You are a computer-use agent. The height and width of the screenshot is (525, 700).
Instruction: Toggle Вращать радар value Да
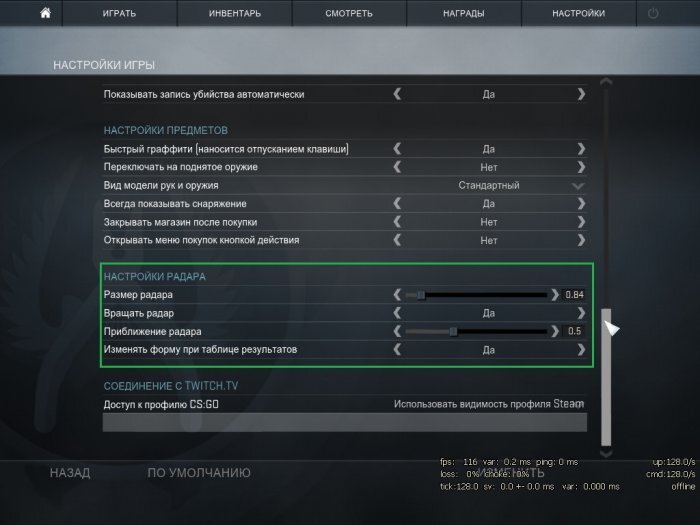point(489,313)
